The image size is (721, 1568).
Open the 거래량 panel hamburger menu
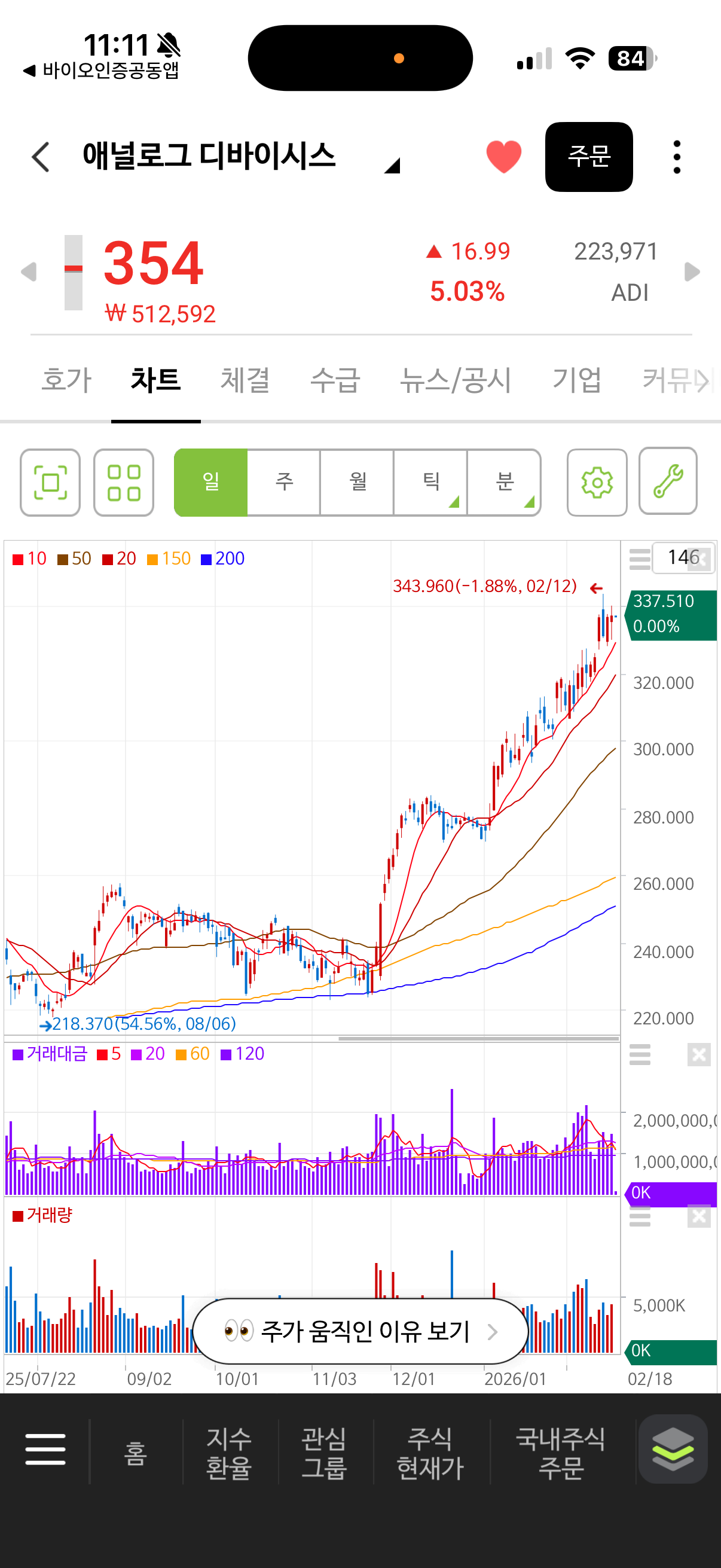[640, 1216]
